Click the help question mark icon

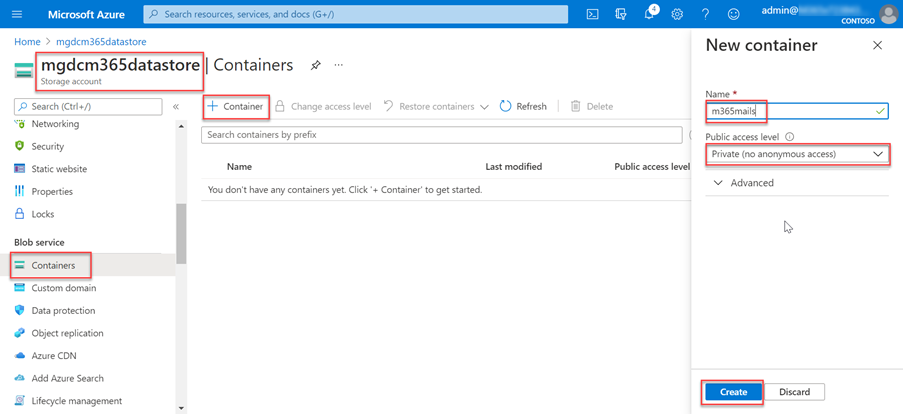pyautogui.click(x=705, y=14)
